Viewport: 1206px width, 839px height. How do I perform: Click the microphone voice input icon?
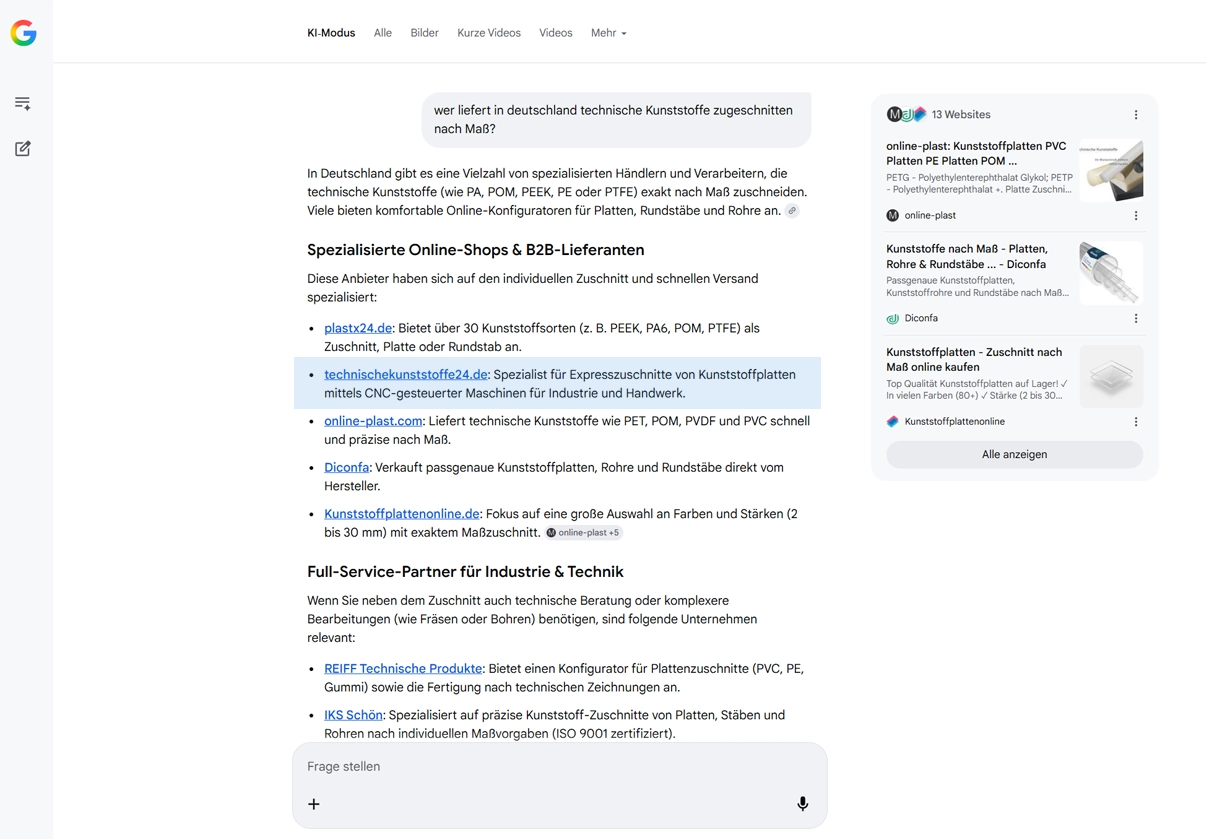pos(802,804)
